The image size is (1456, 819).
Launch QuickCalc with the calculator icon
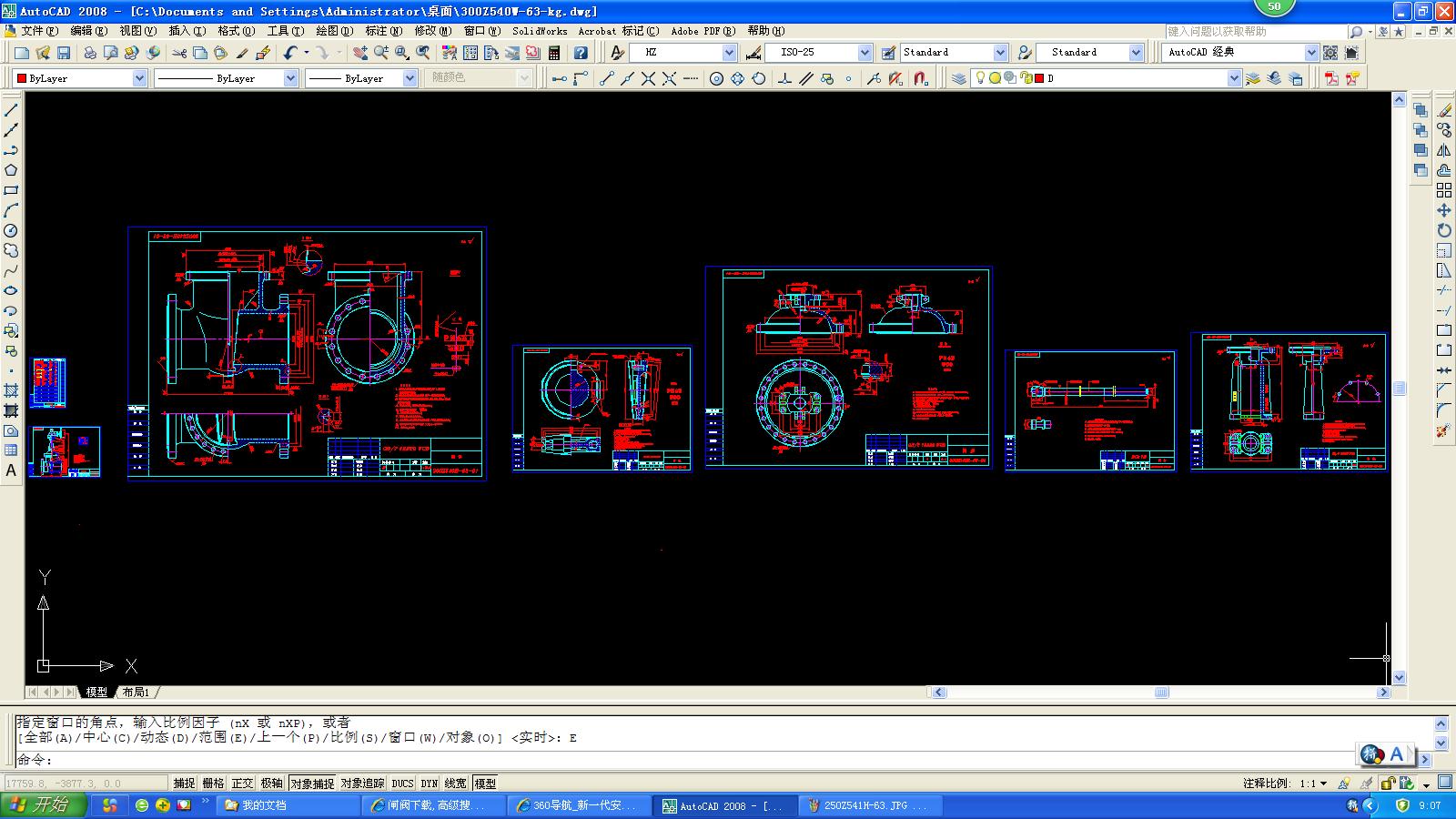click(x=553, y=52)
